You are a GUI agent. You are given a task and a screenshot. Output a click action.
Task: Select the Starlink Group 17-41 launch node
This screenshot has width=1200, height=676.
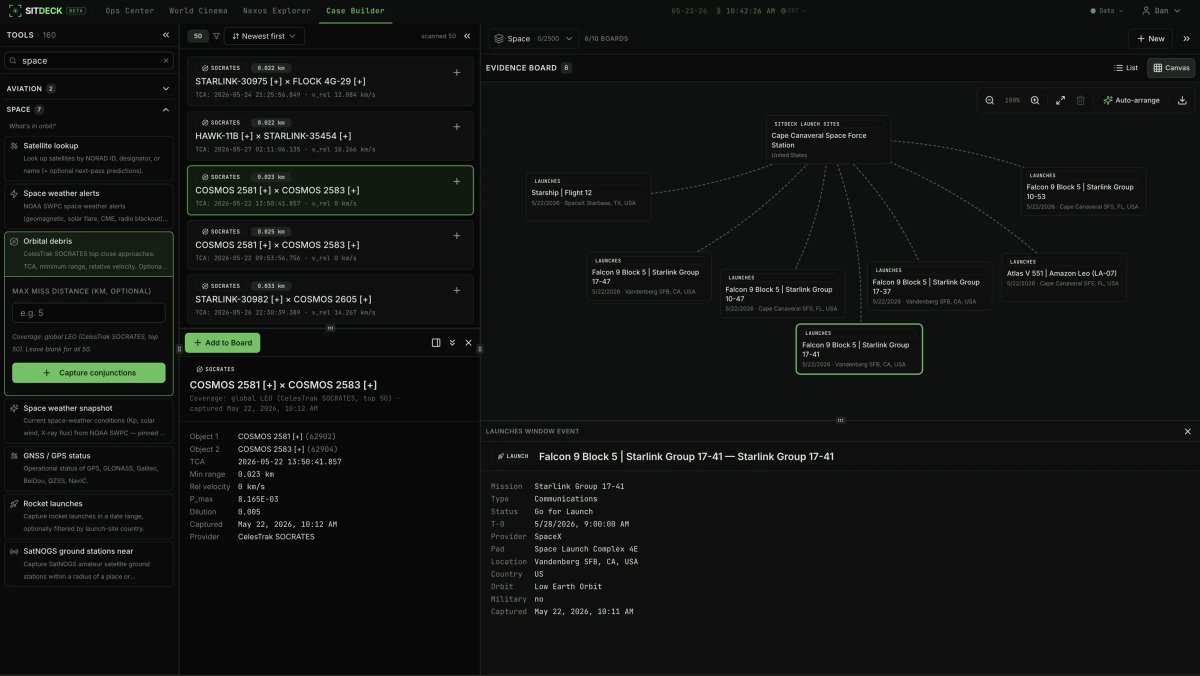pos(859,349)
